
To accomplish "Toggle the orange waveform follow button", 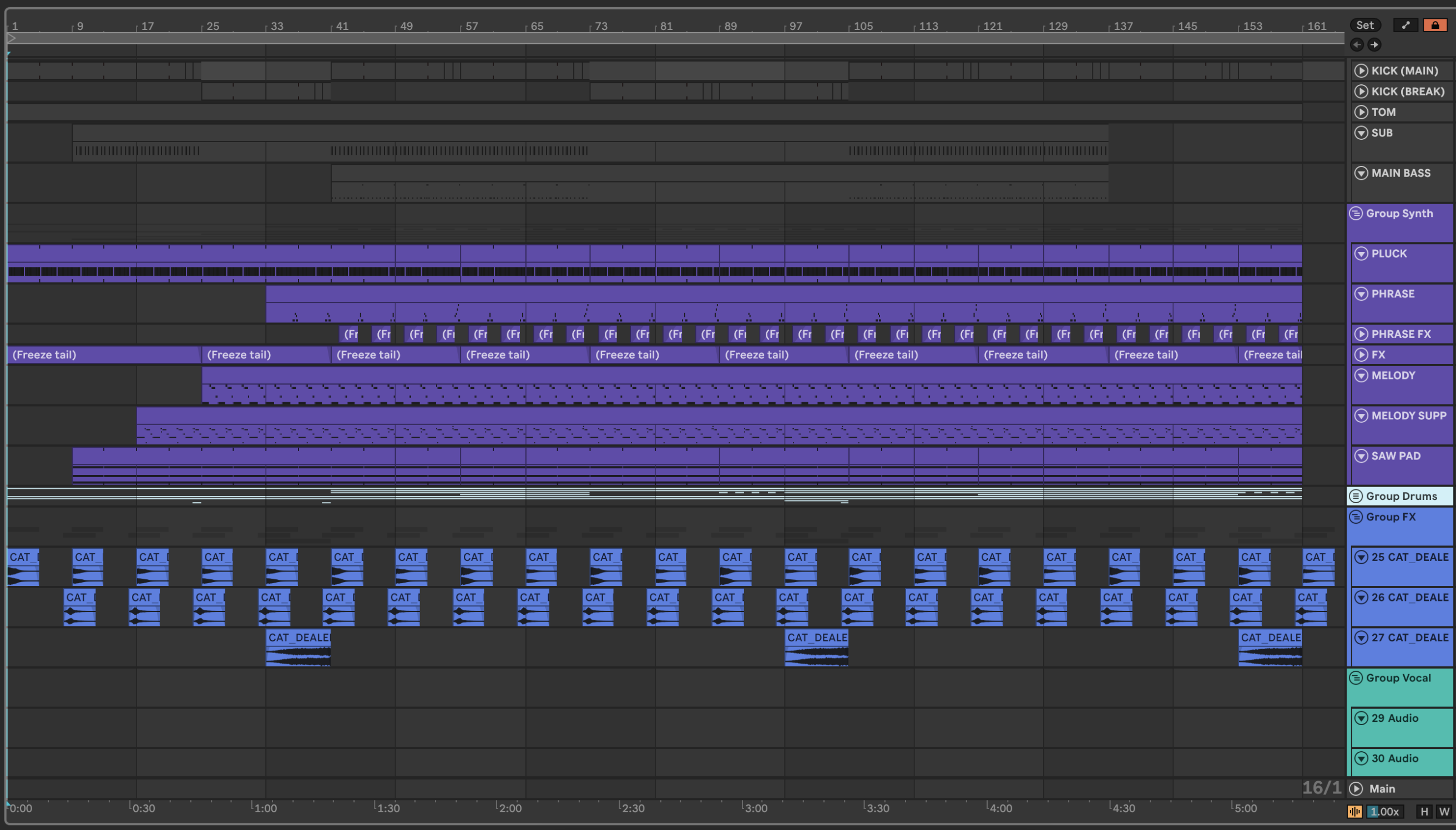I will [1354, 812].
